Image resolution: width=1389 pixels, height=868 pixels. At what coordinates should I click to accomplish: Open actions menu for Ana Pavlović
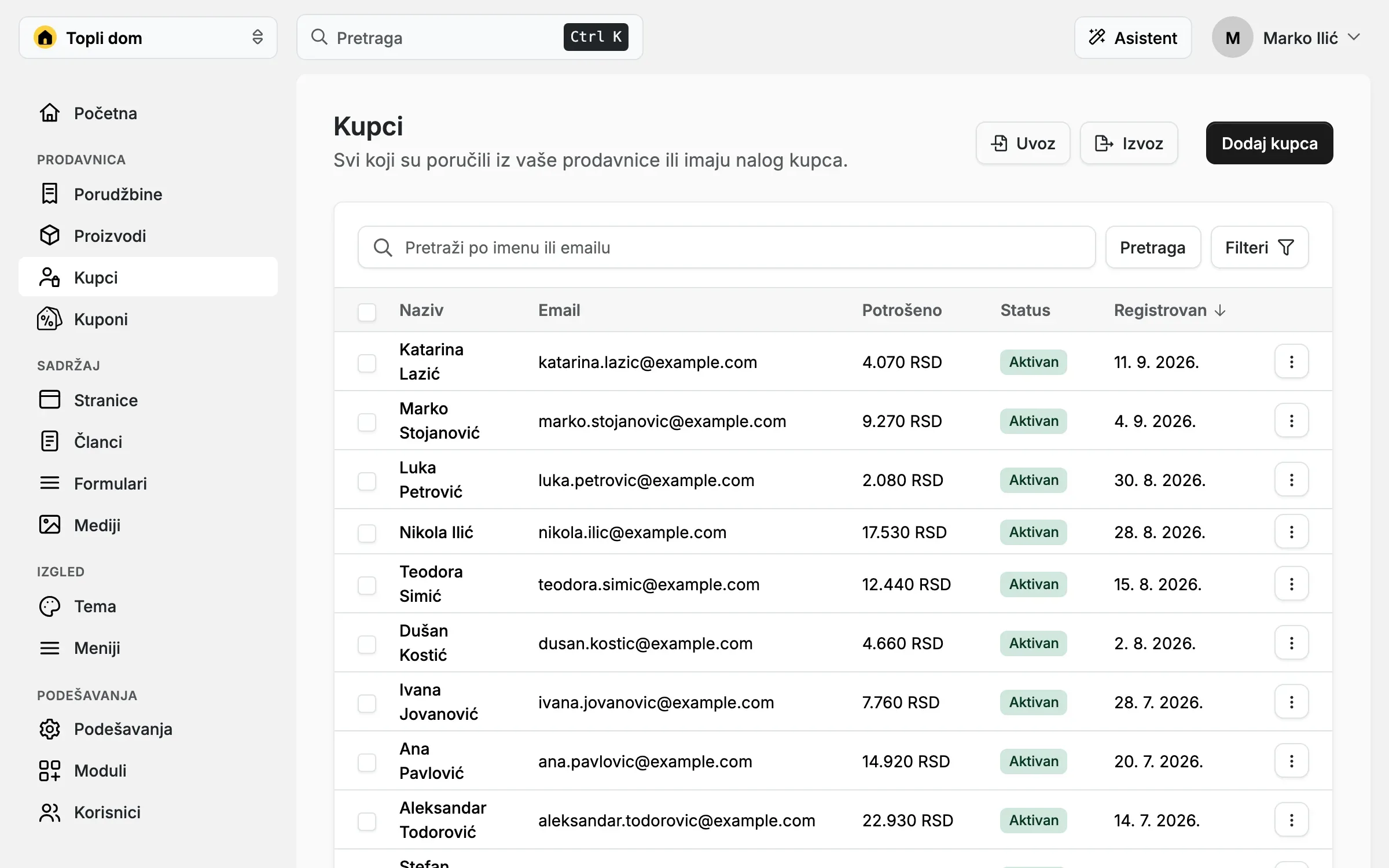pyautogui.click(x=1291, y=761)
